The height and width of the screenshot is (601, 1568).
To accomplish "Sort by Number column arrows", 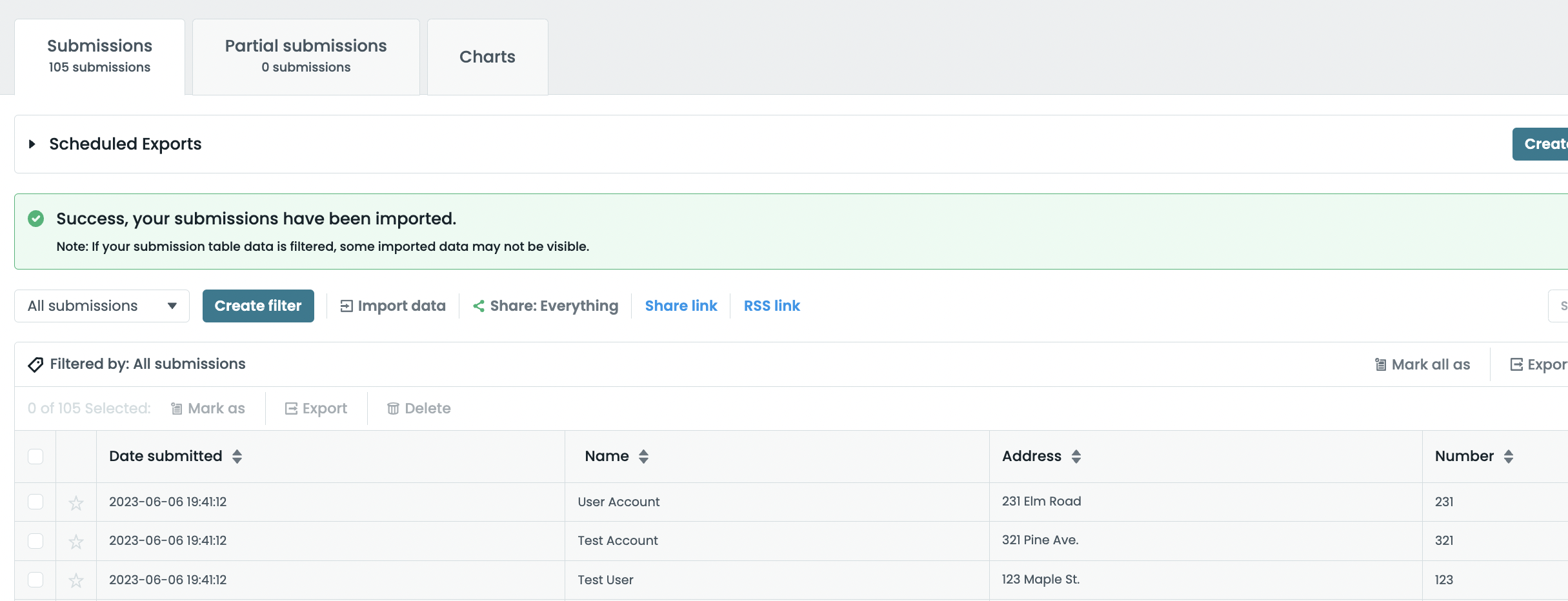I will point(1508,457).
